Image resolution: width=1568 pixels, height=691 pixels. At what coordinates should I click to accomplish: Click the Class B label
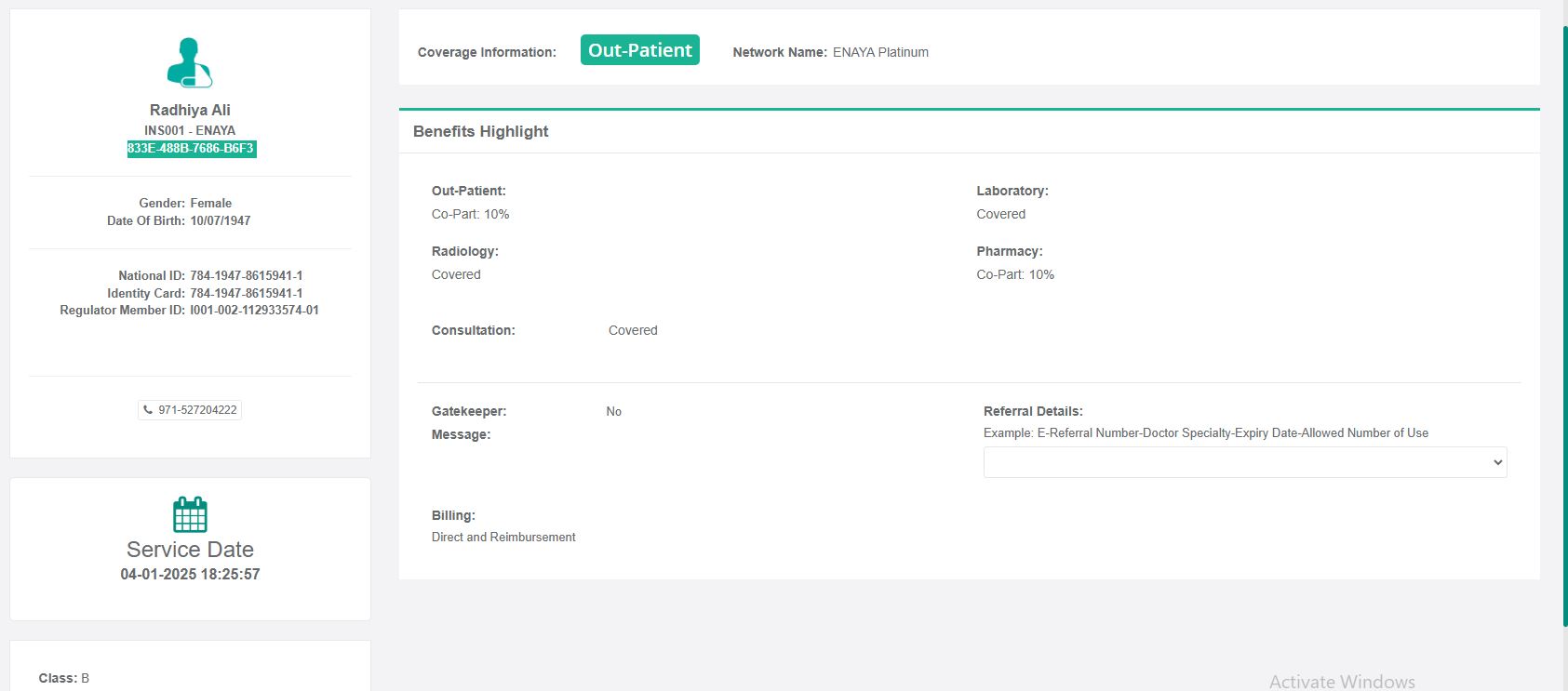click(64, 678)
